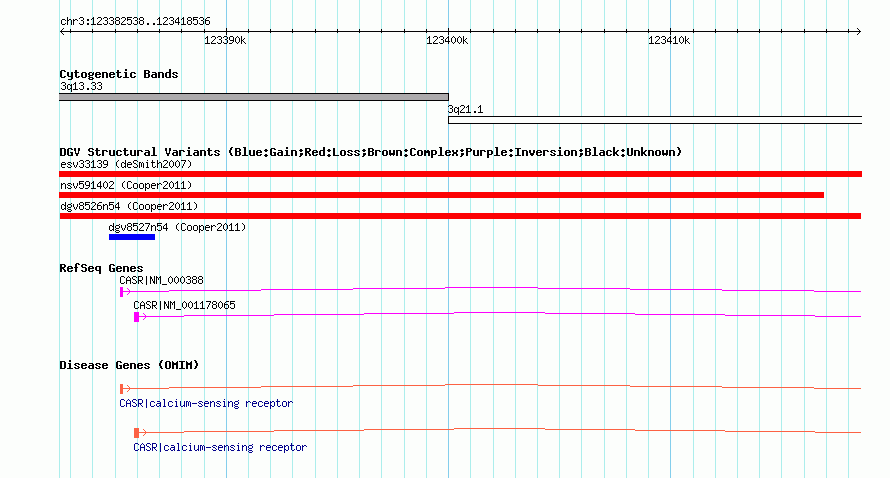Click the 123390k ruler position
The height and width of the screenshot is (478, 890).
pos(225,40)
